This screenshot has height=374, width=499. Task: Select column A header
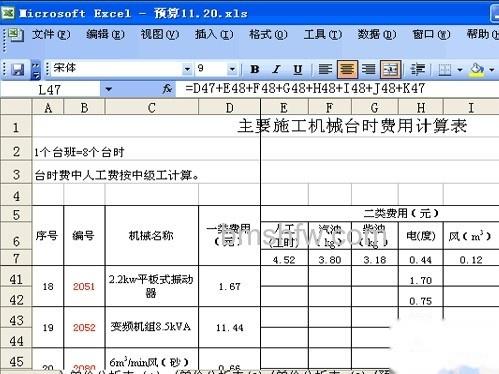tap(48, 108)
